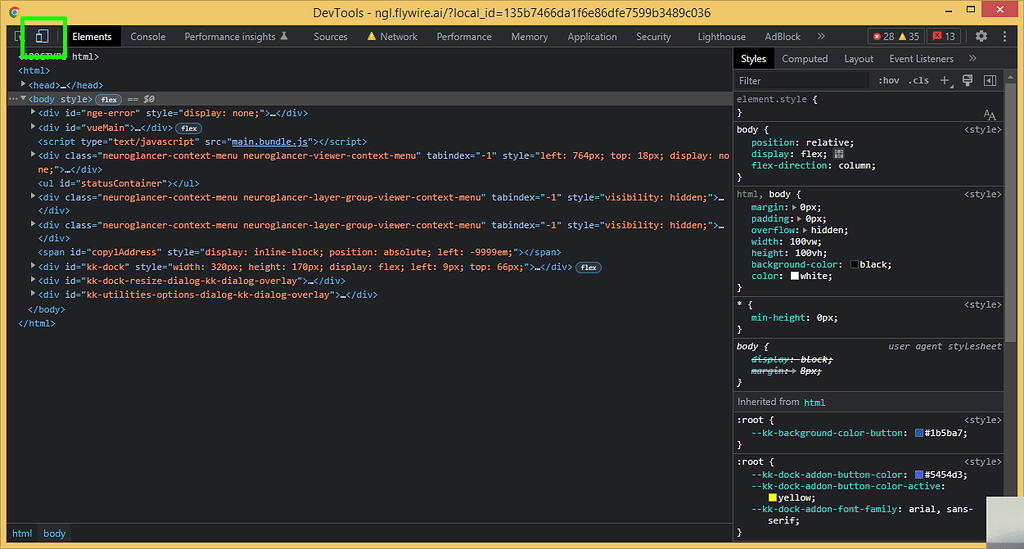Viewport: 1024px width, 549px height.
Task: Open the flexbox editor icon beside display: flex
Action: [x=839, y=154]
